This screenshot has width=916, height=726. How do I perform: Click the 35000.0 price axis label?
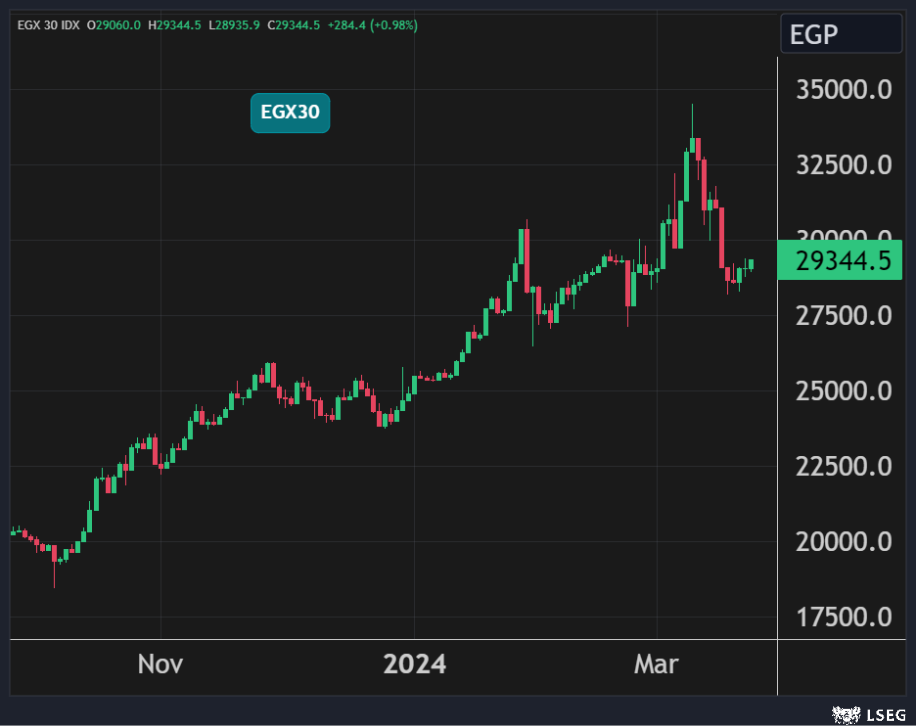pos(842,90)
